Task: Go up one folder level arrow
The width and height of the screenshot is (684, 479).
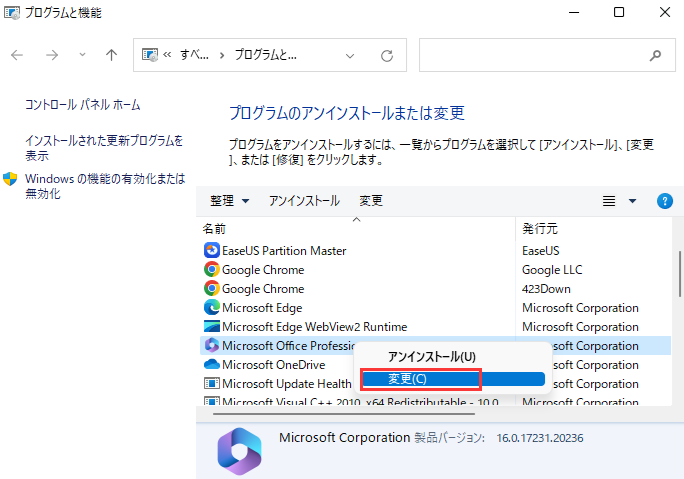Action: tap(111, 55)
